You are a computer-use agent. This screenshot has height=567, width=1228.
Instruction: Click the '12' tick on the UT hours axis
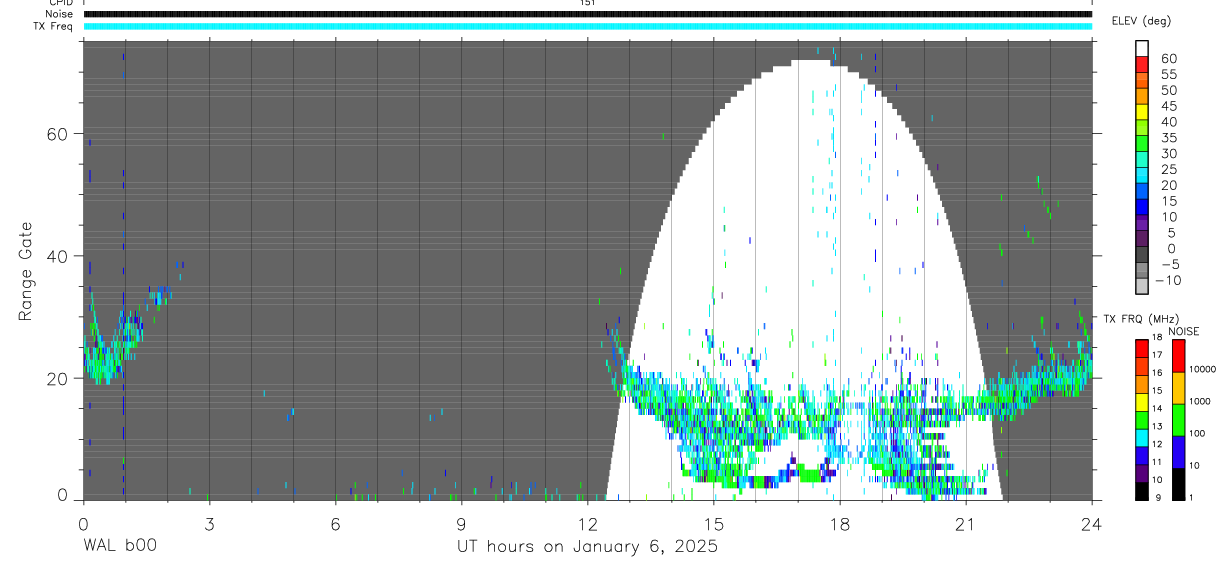587,523
